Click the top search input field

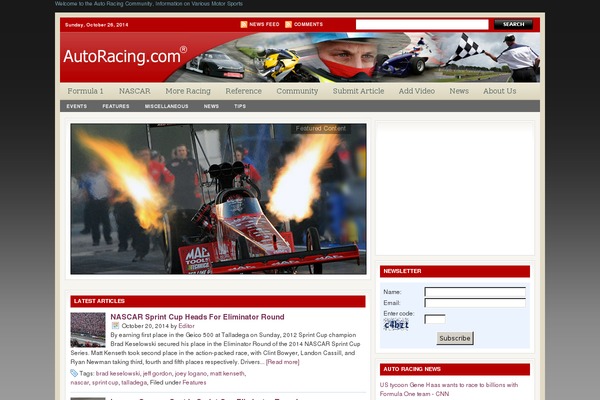point(422,24)
